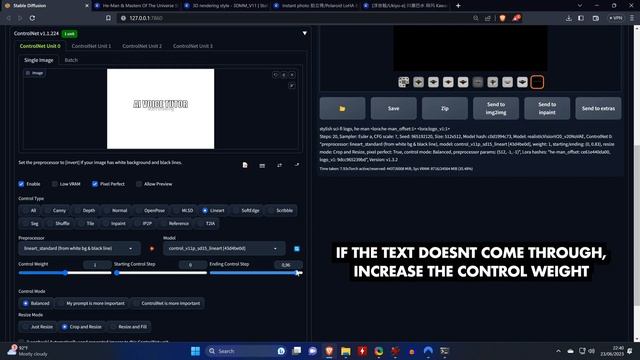The height and width of the screenshot is (360, 640).
Task: Select Just Resize mode
Action: point(38,327)
